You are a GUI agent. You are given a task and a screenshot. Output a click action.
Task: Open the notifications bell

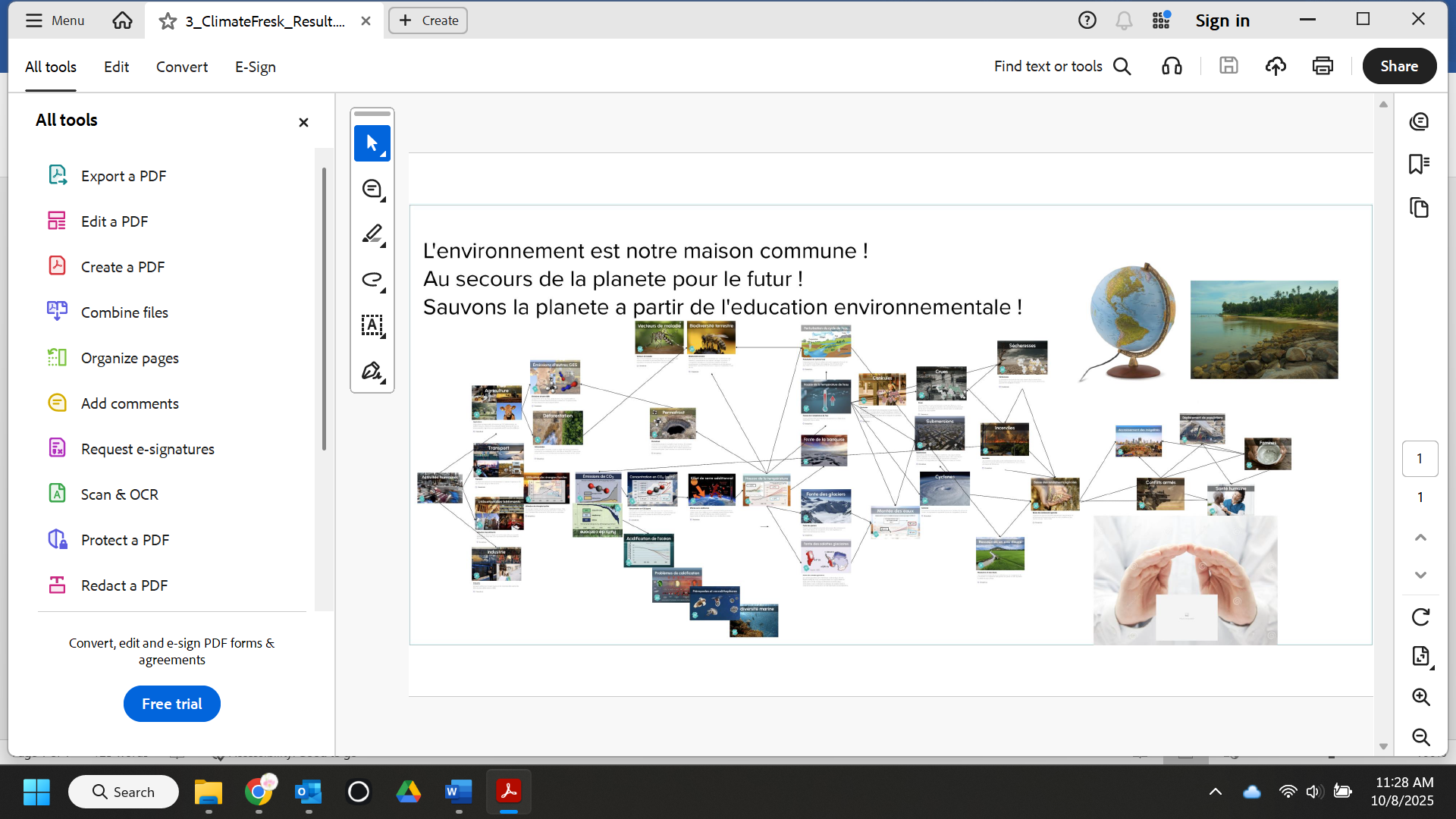(x=1124, y=20)
